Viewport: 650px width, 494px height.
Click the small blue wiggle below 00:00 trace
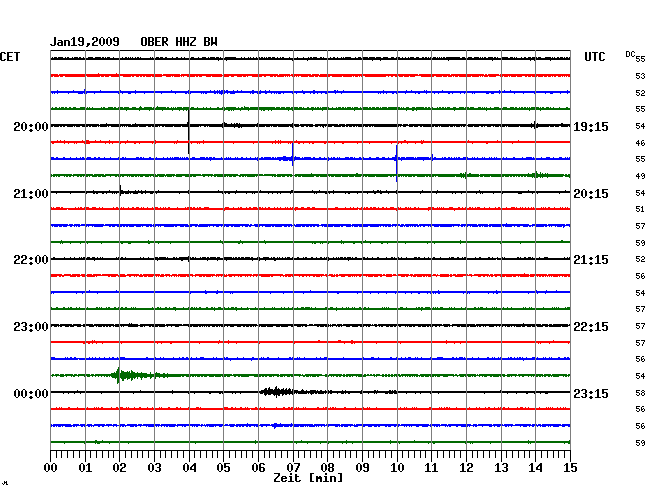pyautogui.click(x=277, y=426)
